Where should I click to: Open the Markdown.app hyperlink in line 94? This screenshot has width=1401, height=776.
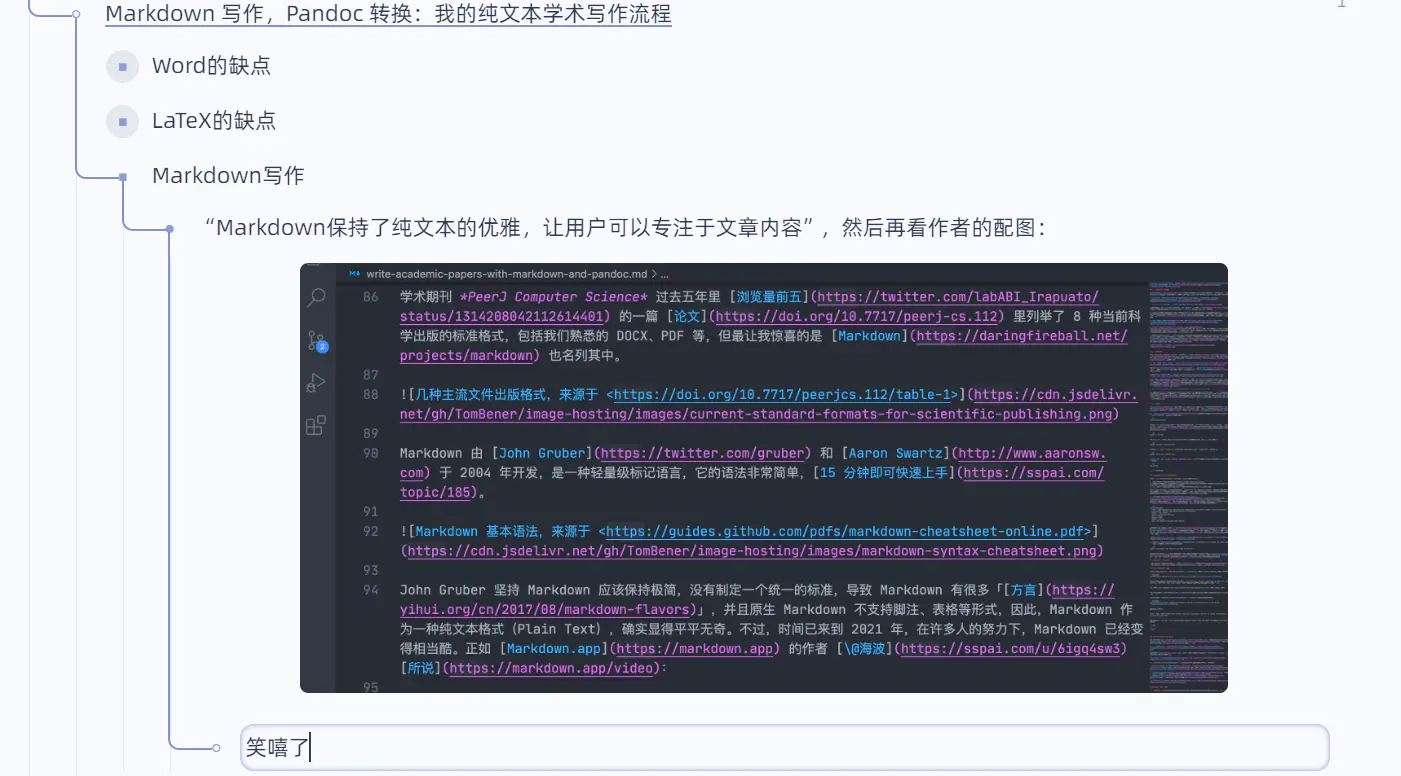pos(554,648)
